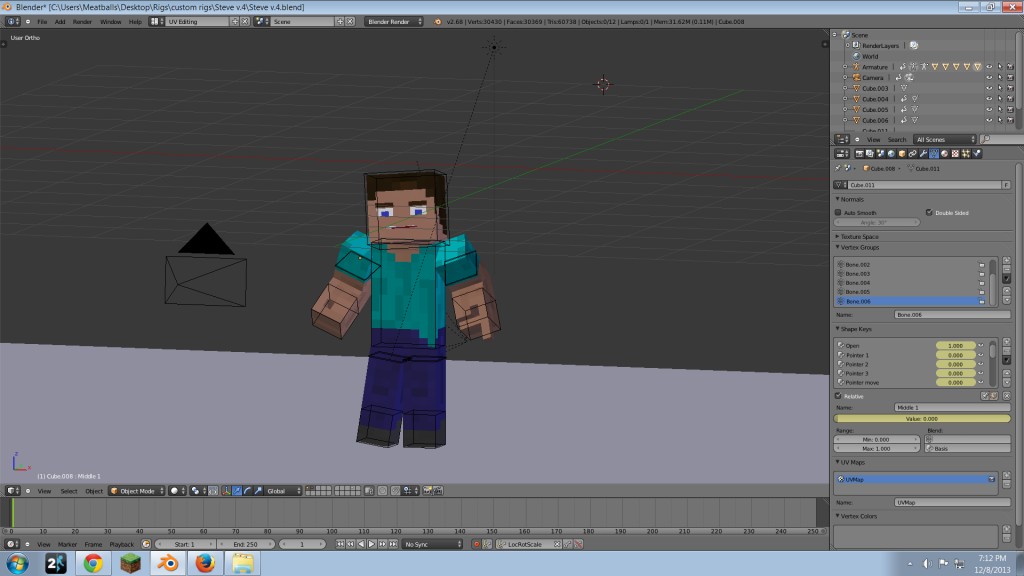
Task: Uncheck the Relative shape keys option
Action: [838, 395]
